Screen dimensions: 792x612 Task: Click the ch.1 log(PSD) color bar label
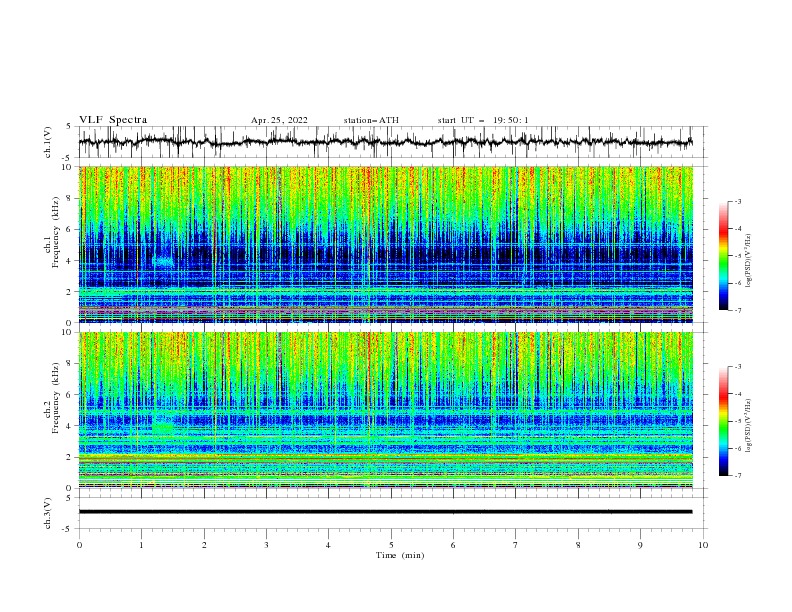[749, 261]
